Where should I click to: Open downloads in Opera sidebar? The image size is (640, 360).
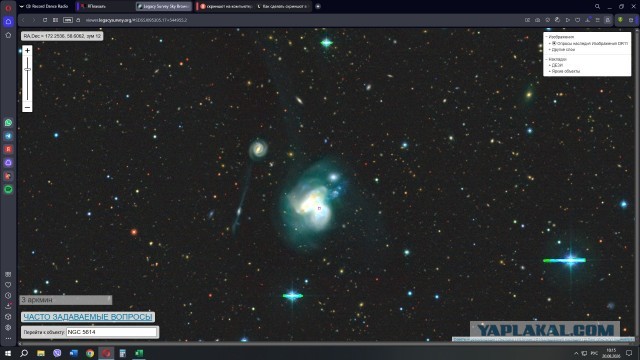pos(8,306)
